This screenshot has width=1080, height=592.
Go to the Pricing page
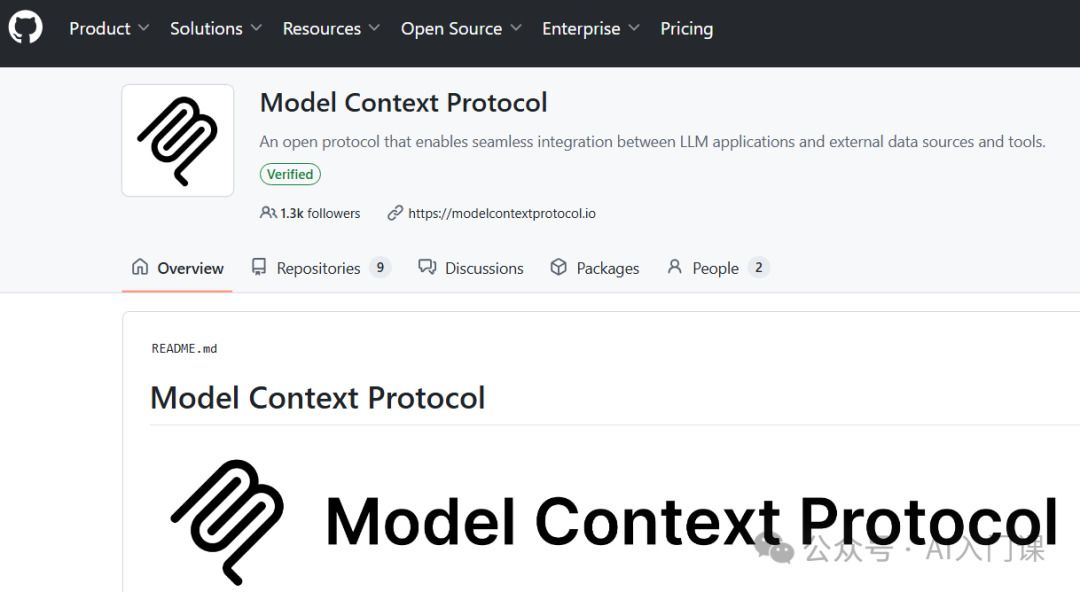[x=687, y=28]
